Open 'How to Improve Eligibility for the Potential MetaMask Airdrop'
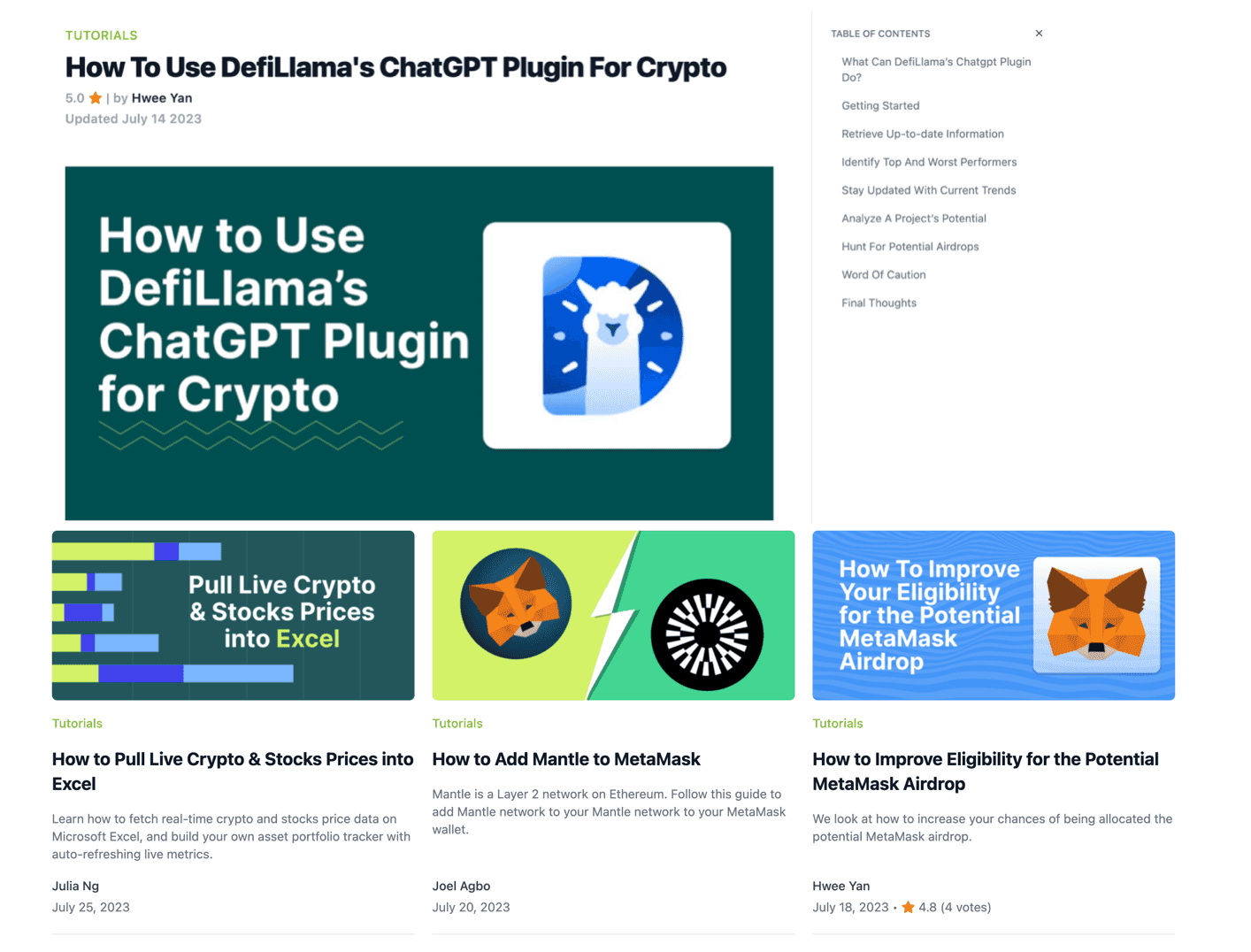Viewport: 1251px width, 952px height. coord(986,772)
